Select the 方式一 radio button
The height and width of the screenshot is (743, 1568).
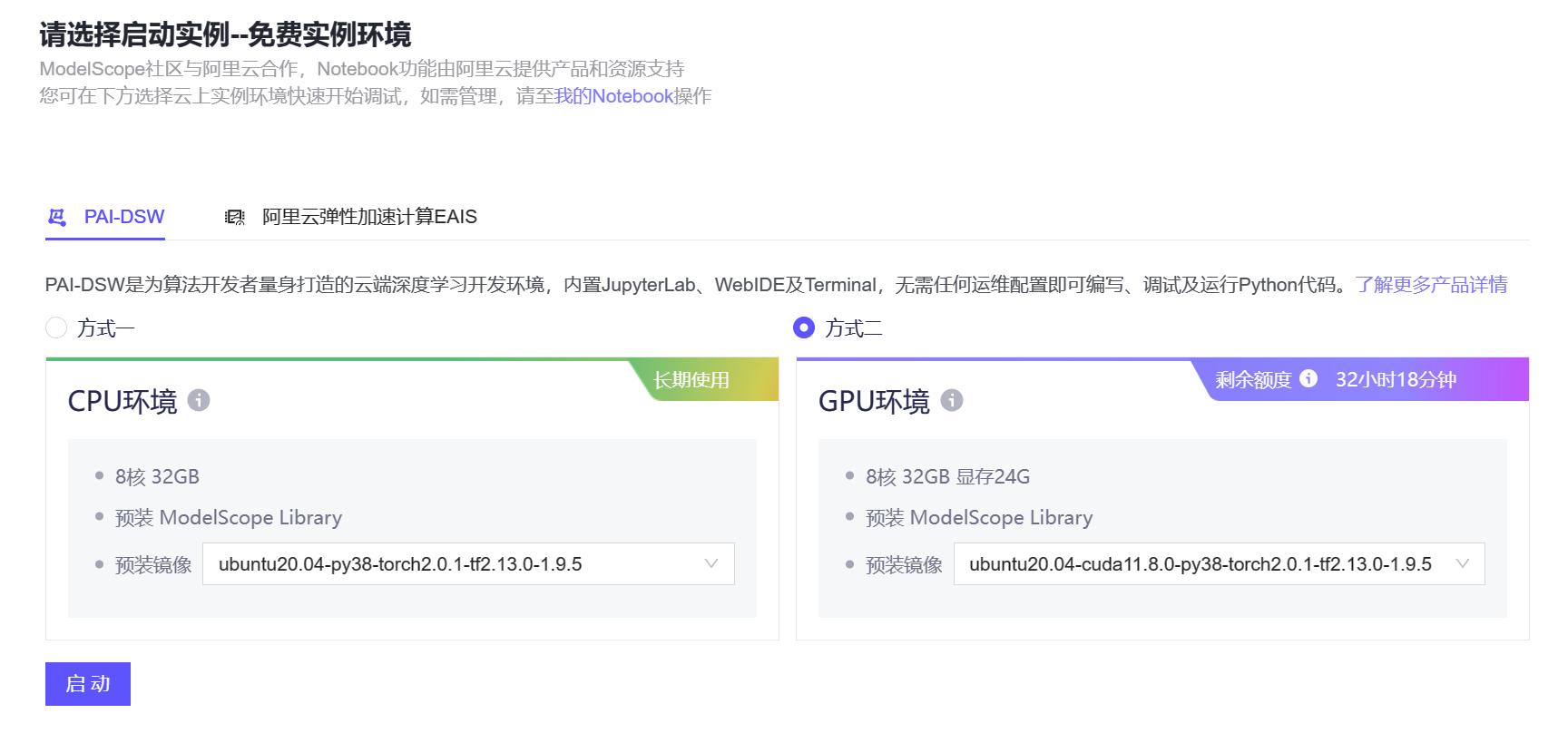coord(56,328)
